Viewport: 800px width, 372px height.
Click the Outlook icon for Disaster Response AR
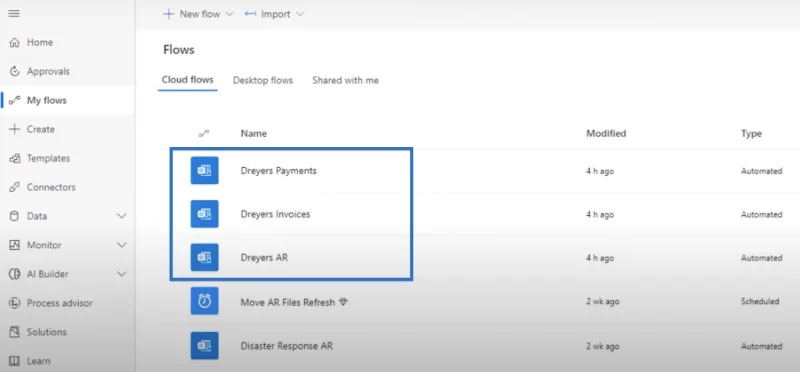coord(205,345)
